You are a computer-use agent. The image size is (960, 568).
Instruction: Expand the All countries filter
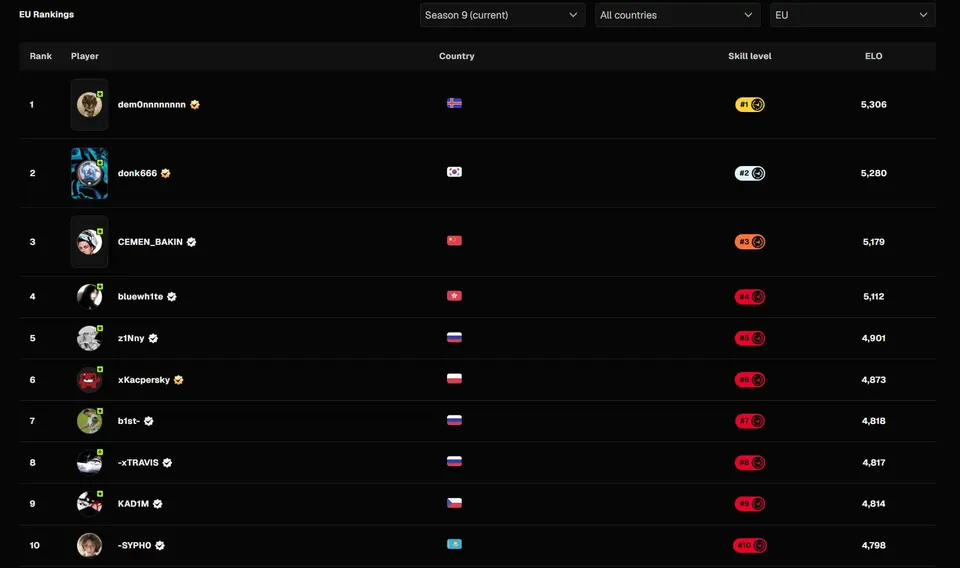coord(677,15)
